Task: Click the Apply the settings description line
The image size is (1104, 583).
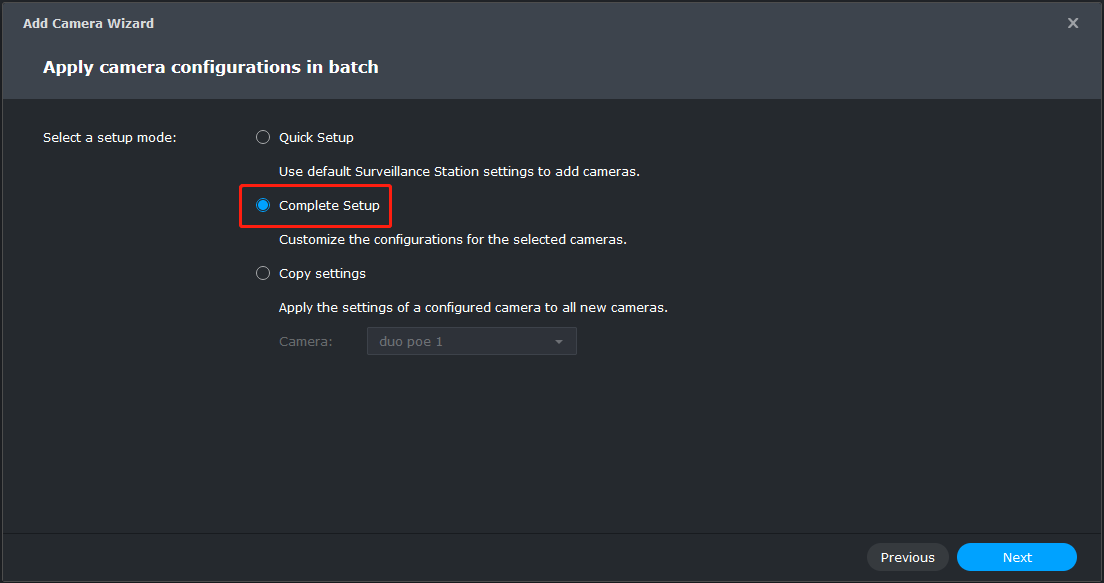Action: (x=473, y=308)
